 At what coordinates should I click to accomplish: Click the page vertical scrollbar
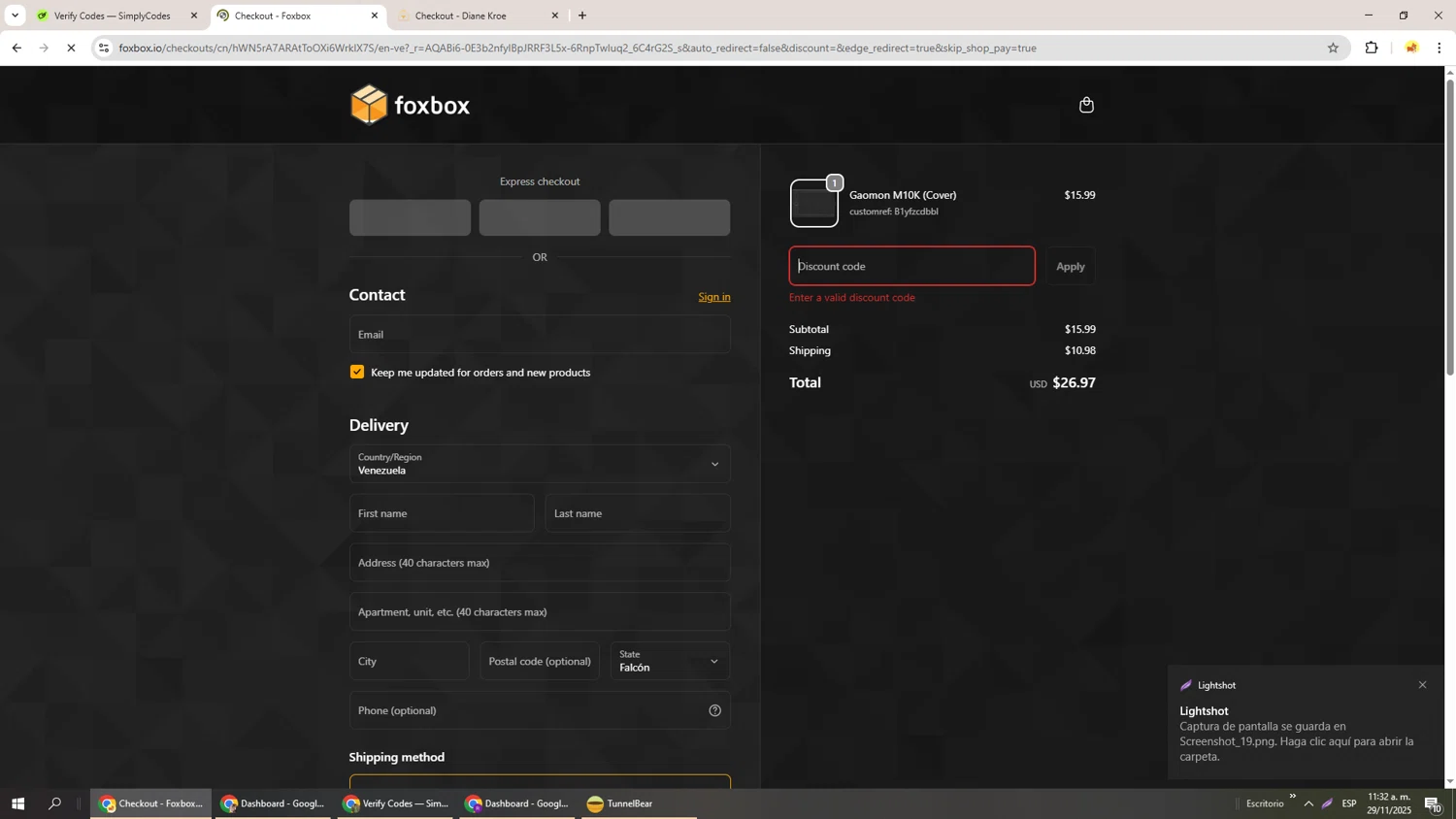[1450, 227]
